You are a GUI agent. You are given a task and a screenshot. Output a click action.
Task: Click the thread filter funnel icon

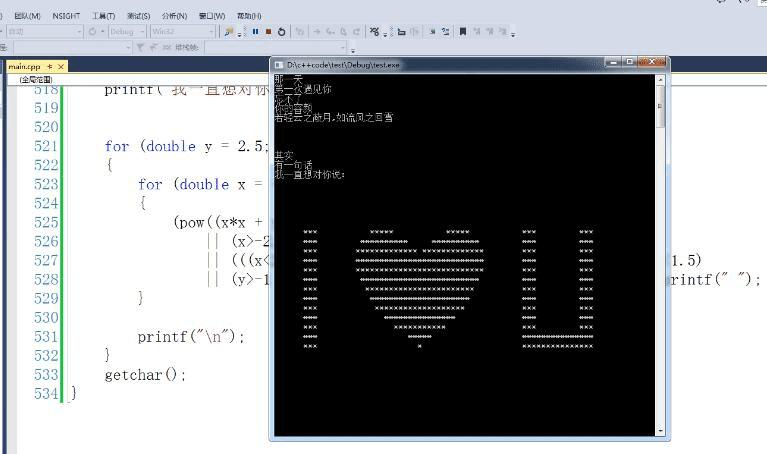coord(140,47)
